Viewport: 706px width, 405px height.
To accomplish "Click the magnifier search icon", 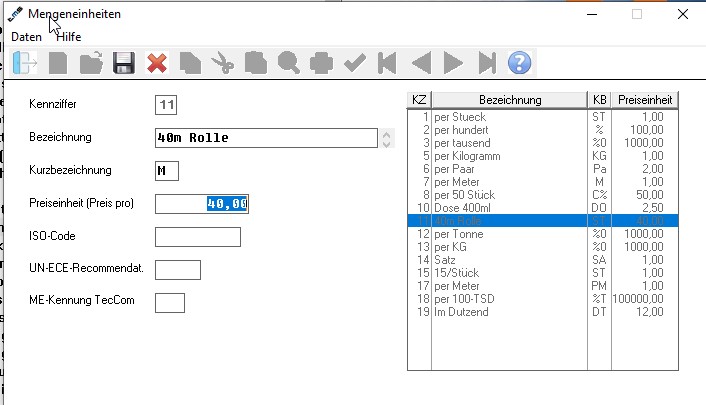I will point(289,63).
